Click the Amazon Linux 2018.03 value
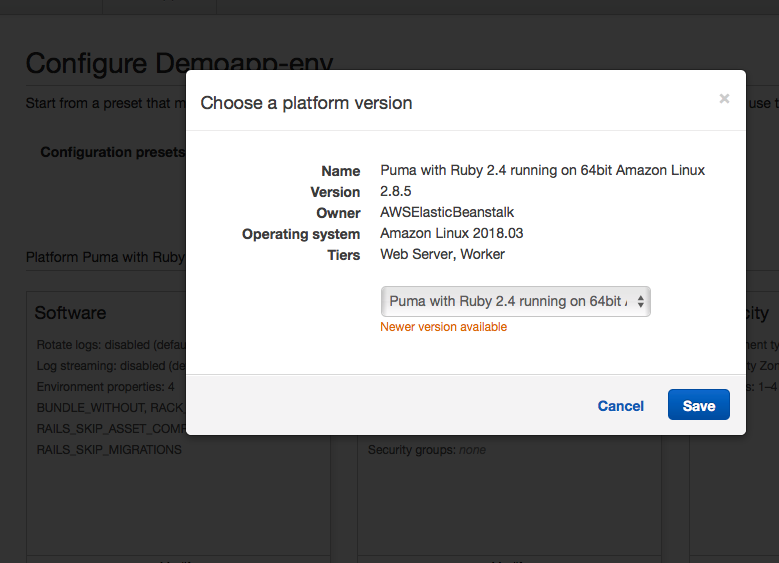The image size is (779, 563). [451, 233]
